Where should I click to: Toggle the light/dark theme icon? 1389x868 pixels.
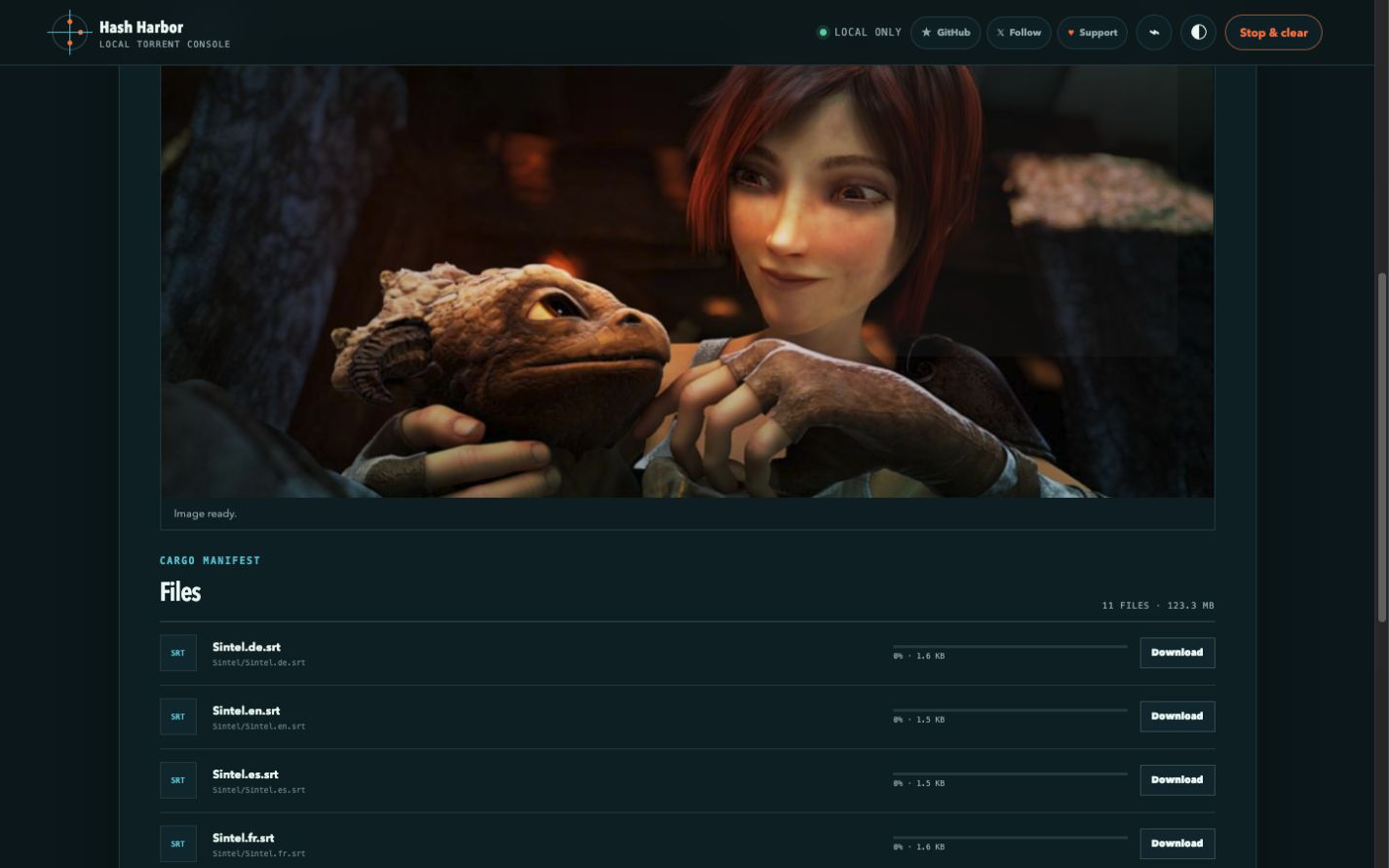click(1199, 32)
